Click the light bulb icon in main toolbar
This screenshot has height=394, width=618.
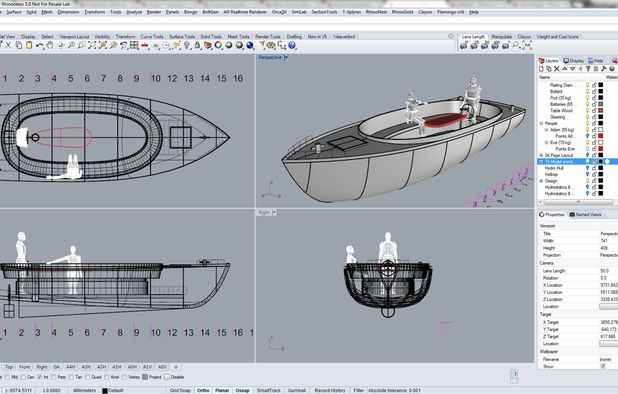coord(187,46)
